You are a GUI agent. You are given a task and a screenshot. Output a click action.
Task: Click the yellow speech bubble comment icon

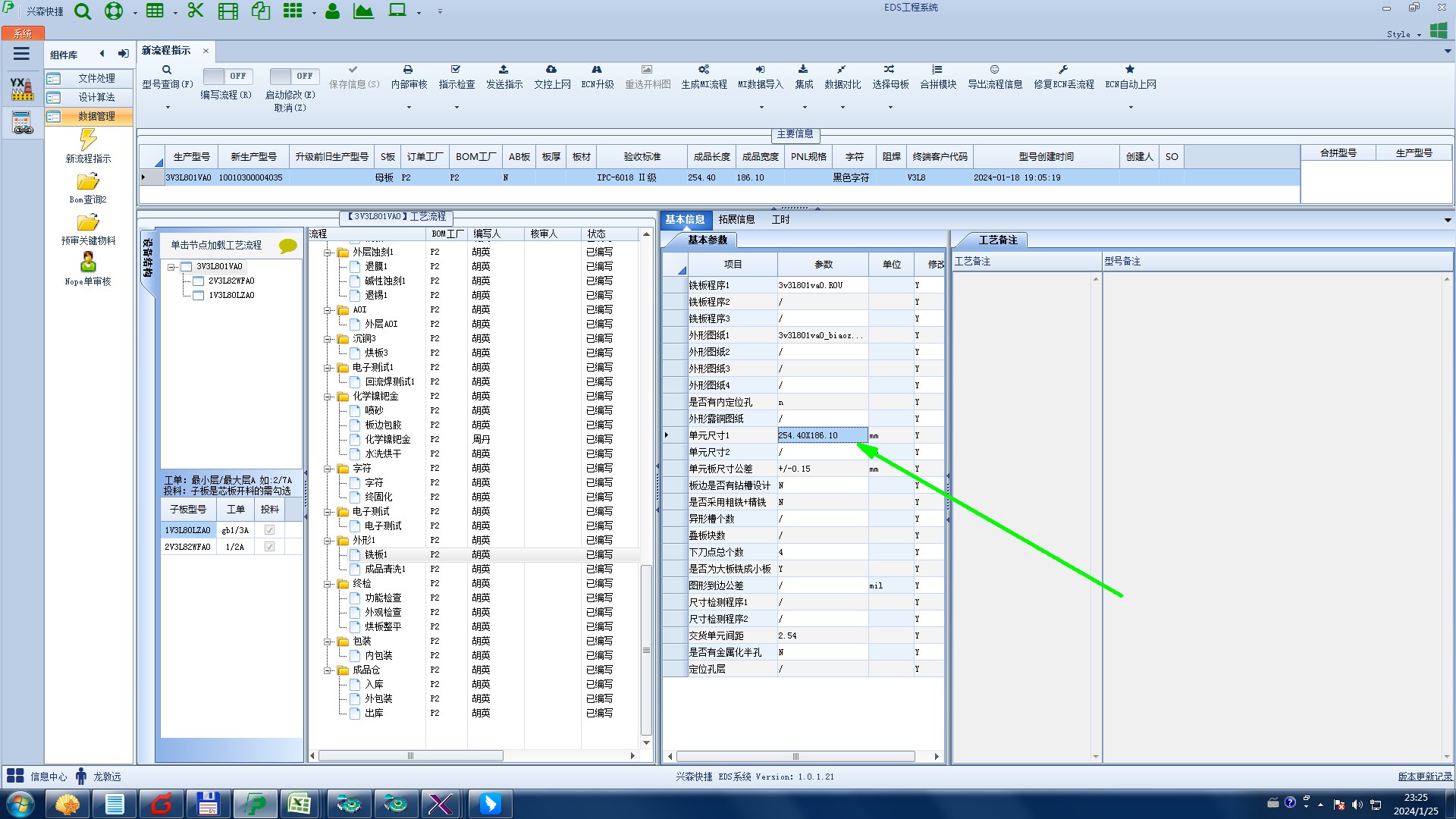coord(288,246)
